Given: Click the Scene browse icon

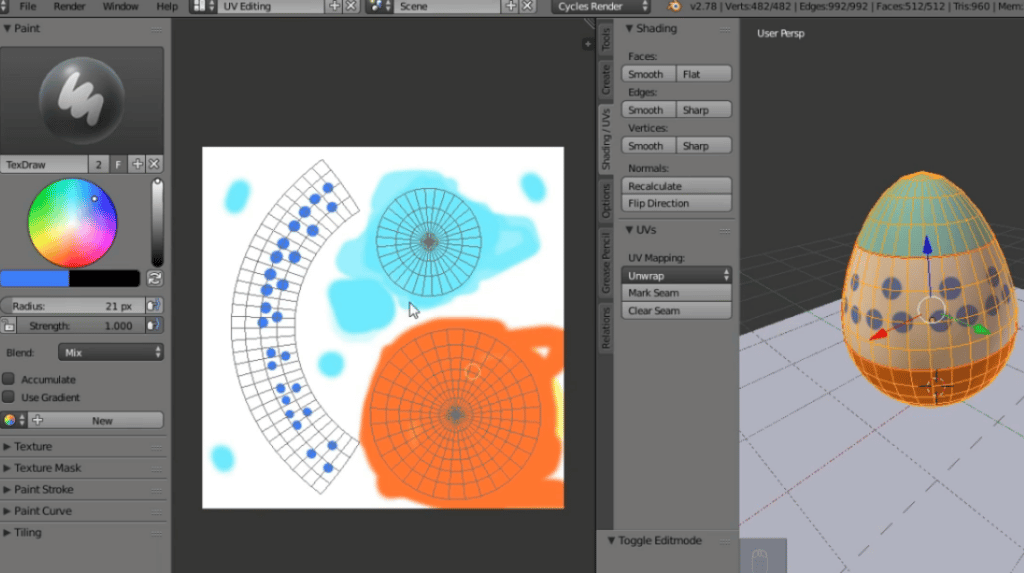Looking at the screenshot, I should (379, 7).
